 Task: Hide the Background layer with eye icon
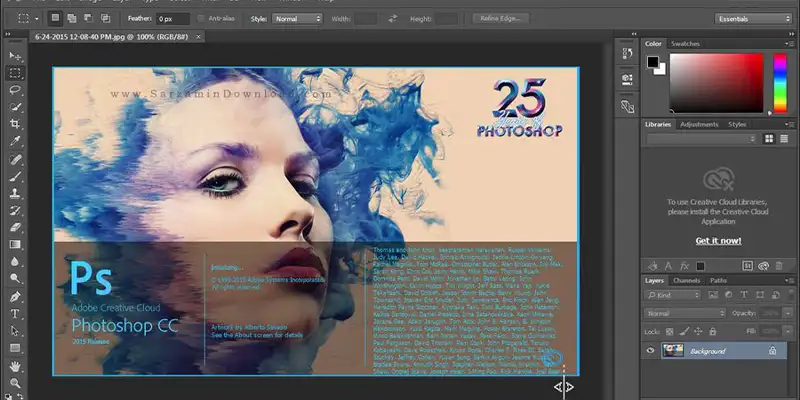652,351
